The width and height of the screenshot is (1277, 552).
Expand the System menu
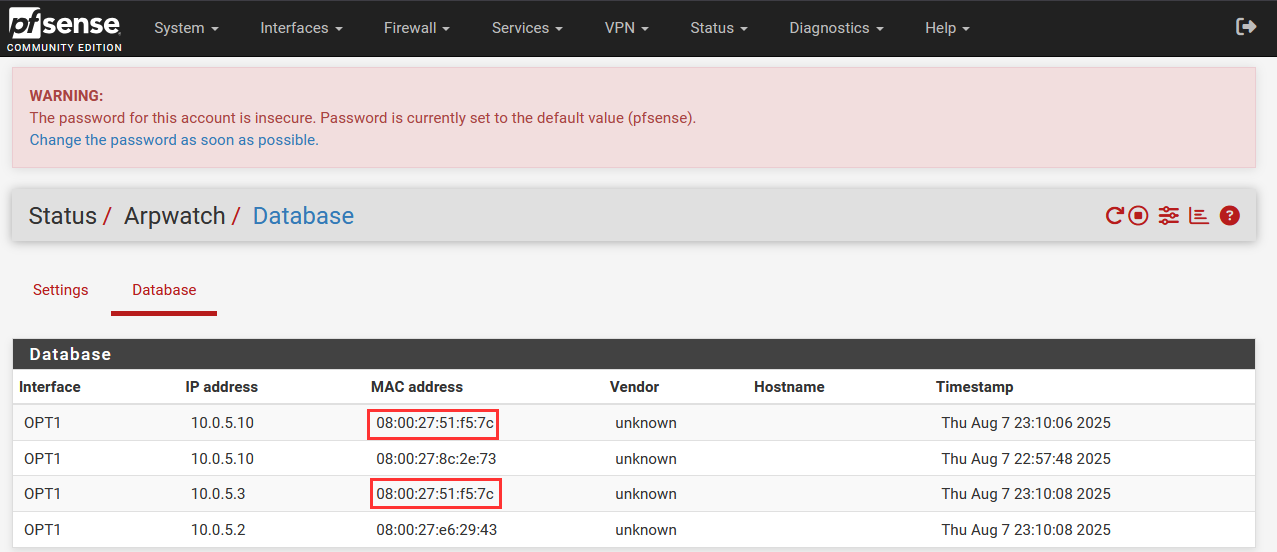[186, 28]
